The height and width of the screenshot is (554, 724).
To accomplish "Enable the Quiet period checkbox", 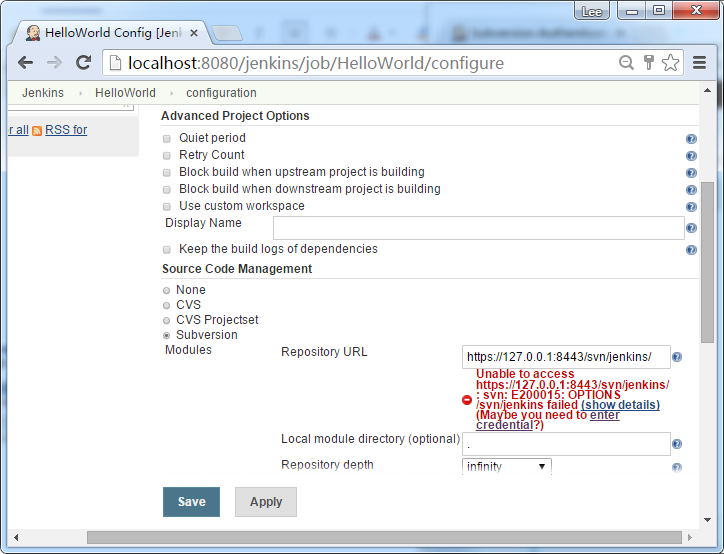I will (167, 138).
